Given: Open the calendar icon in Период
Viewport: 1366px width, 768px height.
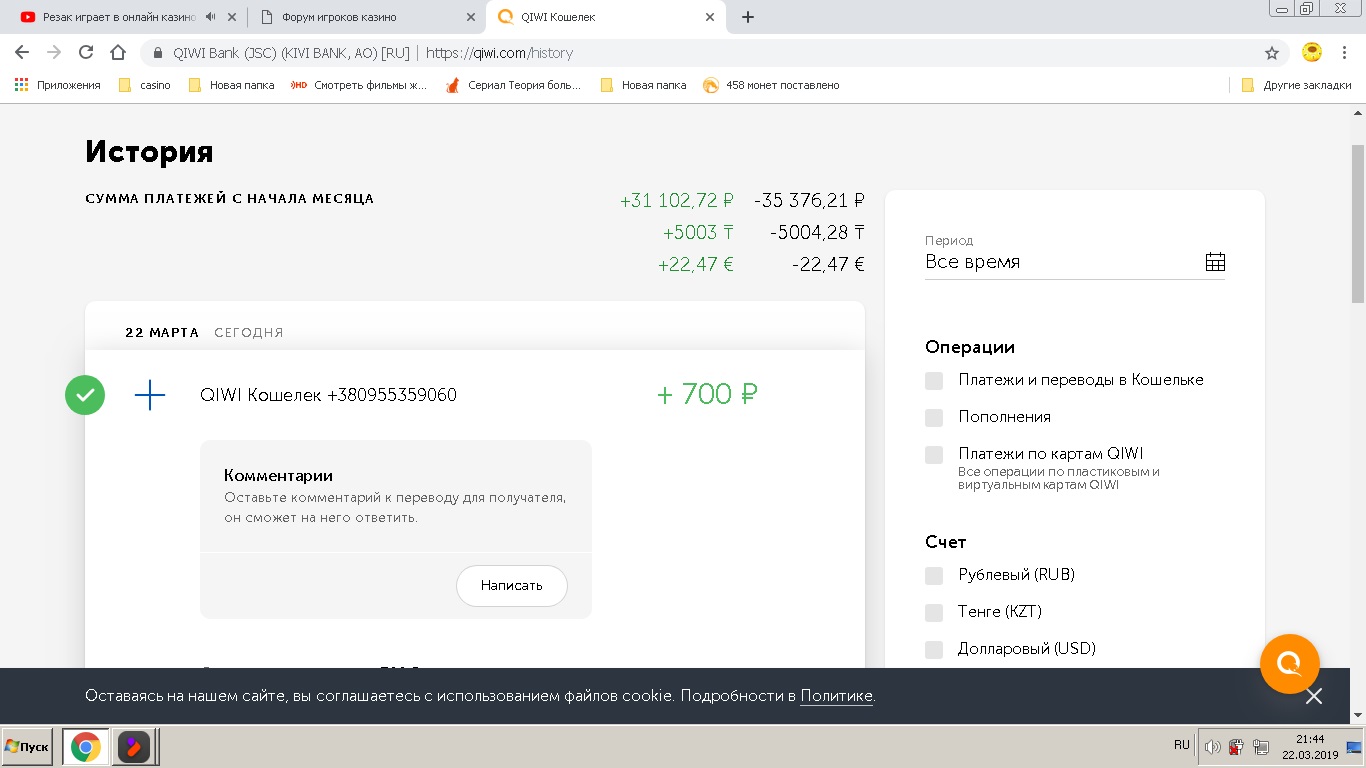Looking at the screenshot, I should click(1215, 262).
